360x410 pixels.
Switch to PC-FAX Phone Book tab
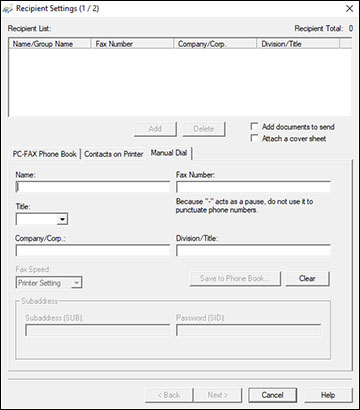coord(45,154)
